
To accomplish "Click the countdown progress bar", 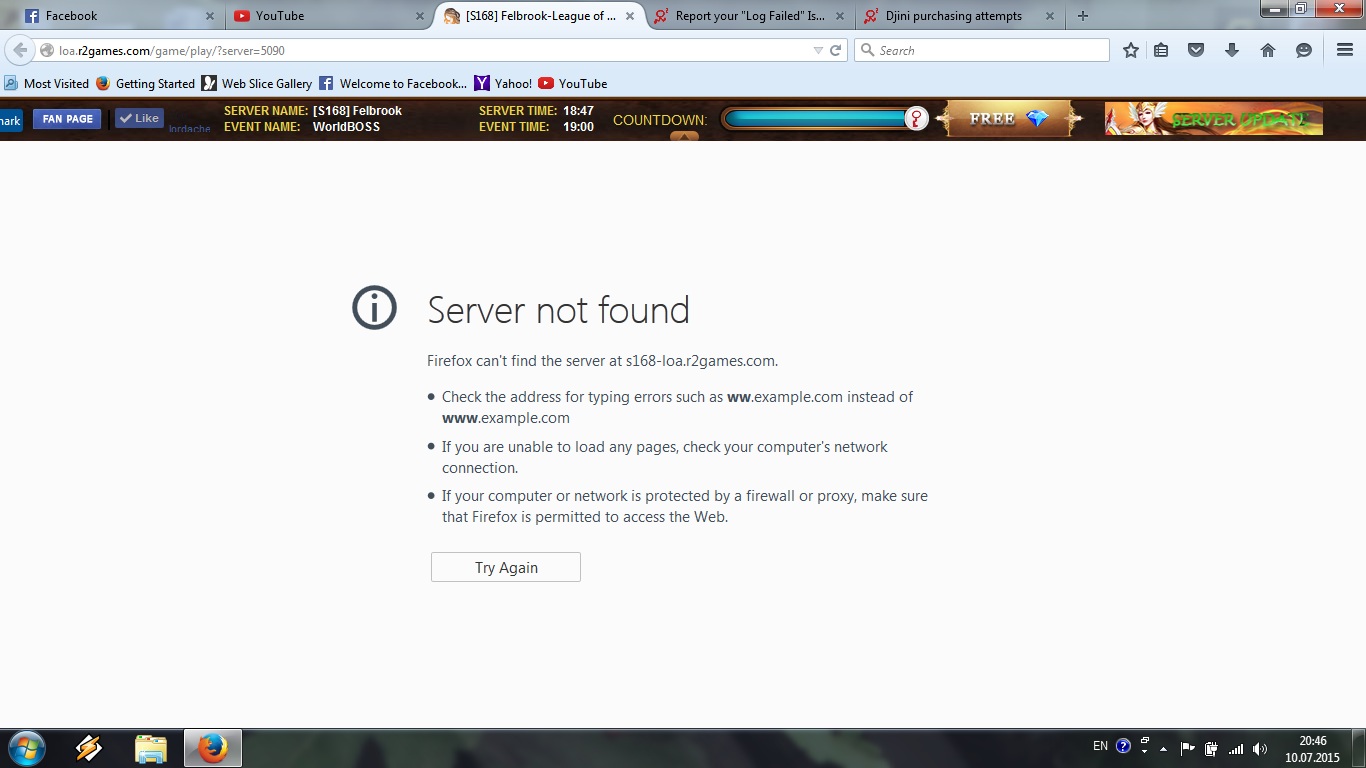I will point(815,119).
